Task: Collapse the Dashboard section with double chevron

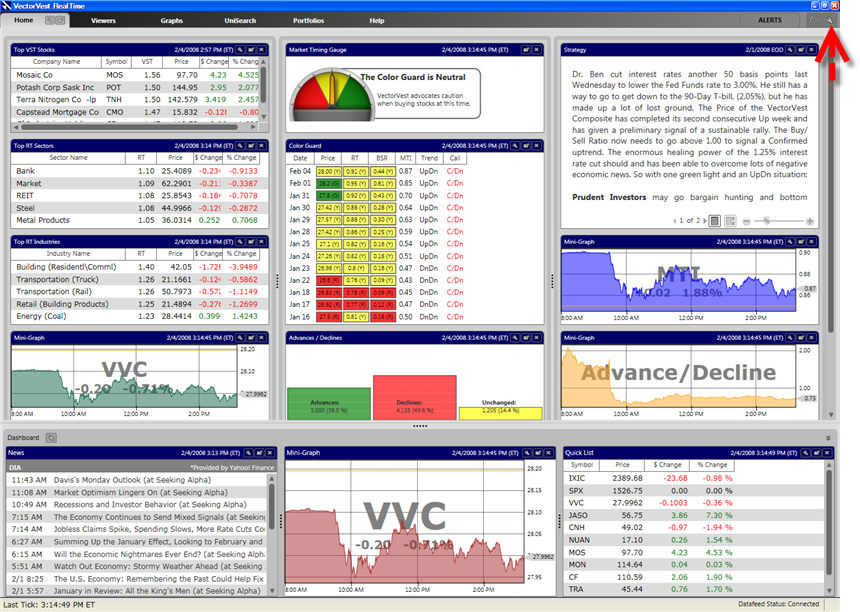Action: [828, 437]
